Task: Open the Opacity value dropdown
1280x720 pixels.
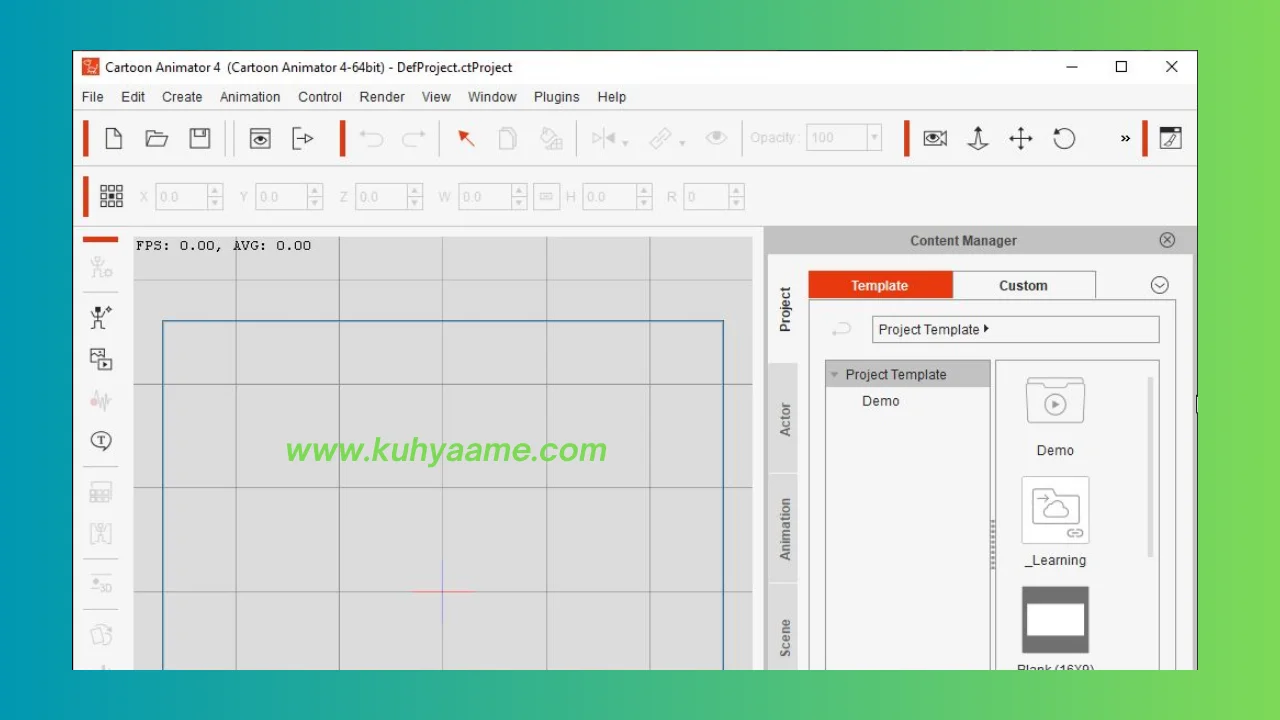Action: tap(874, 138)
